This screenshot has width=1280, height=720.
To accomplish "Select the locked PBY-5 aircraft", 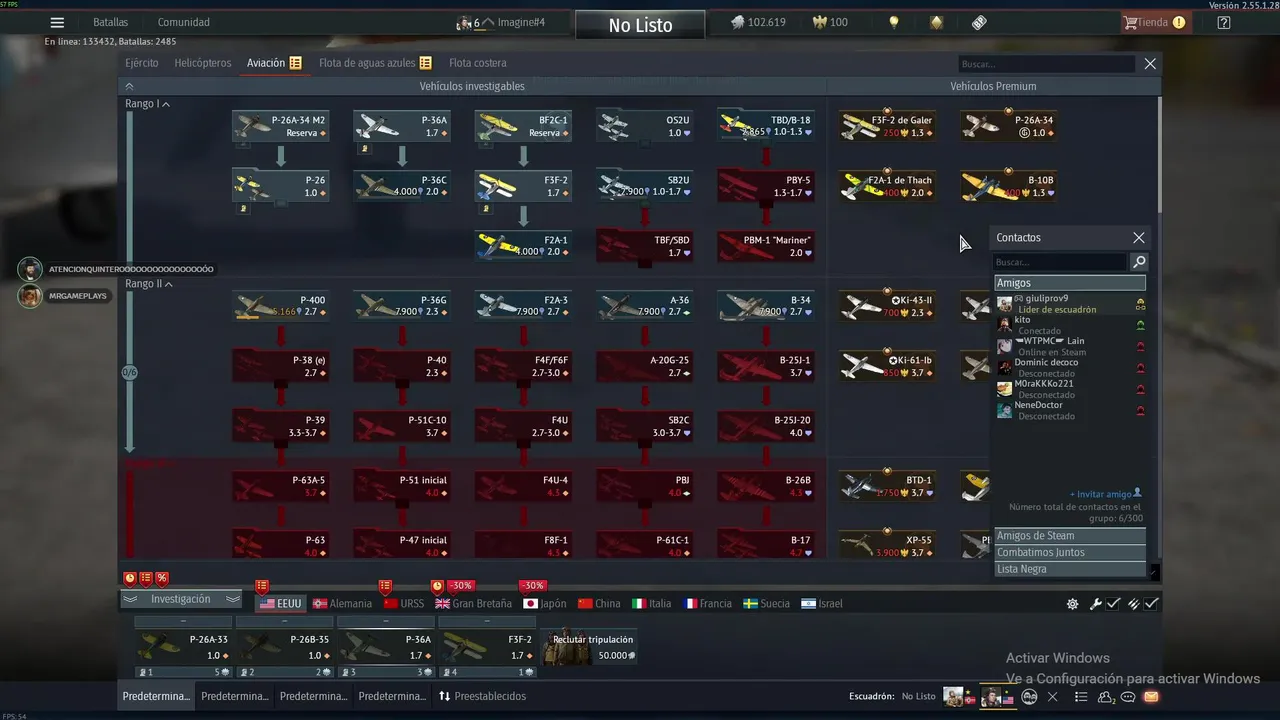I will [x=765, y=186].
